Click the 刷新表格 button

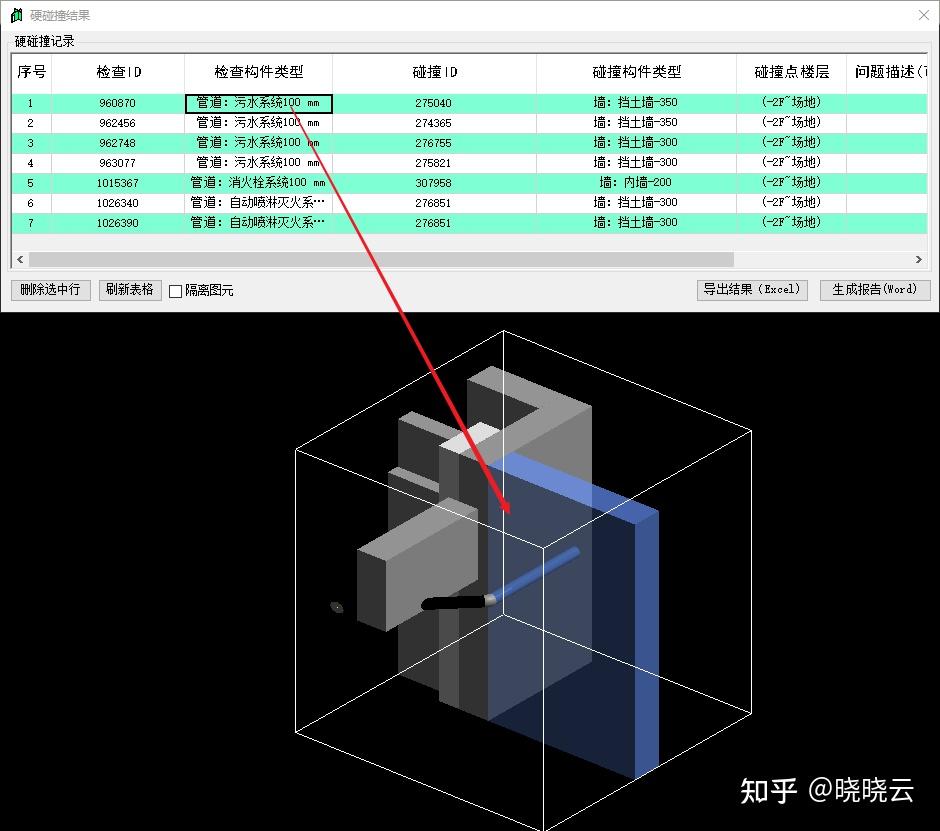[x=130, y=290]
